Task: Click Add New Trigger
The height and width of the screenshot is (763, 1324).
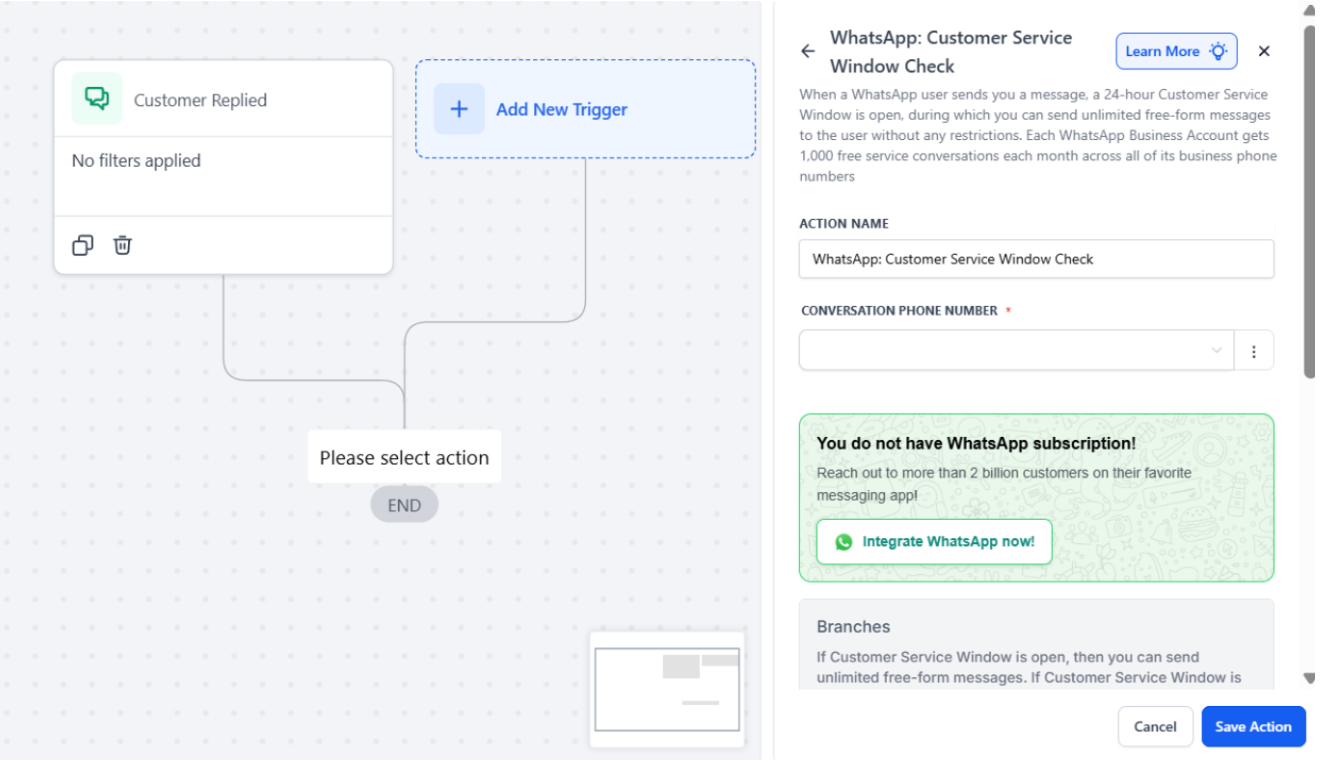Action: click(x=585, y=109)
